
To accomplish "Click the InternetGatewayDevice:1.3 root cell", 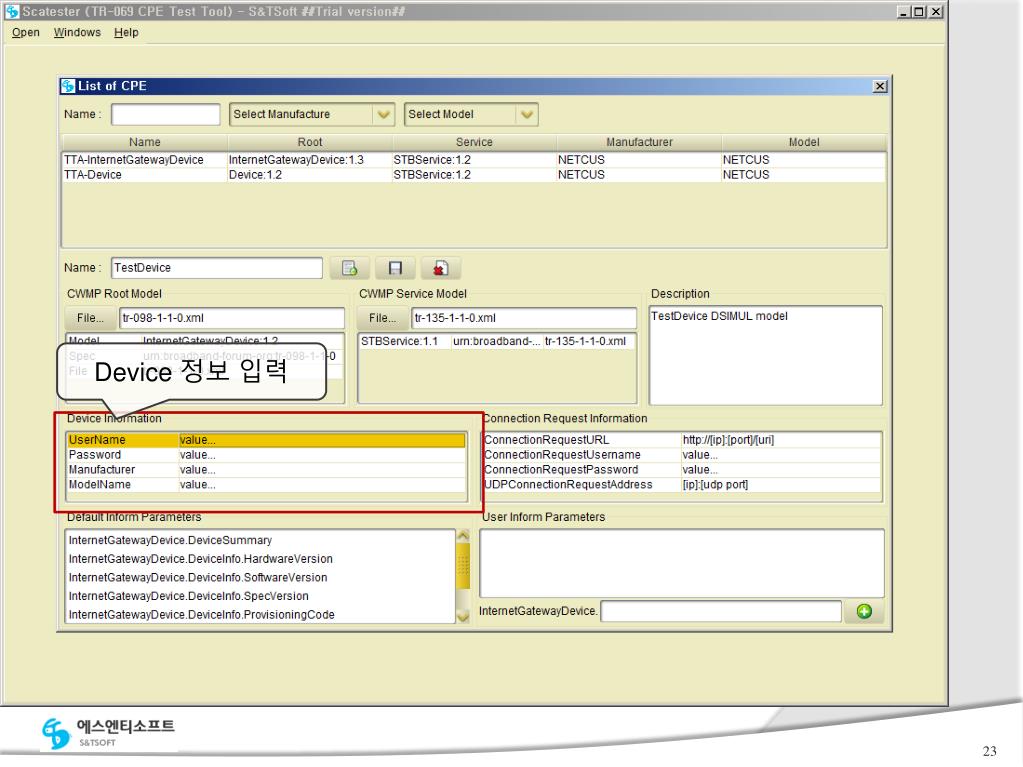I will point(309,160).
